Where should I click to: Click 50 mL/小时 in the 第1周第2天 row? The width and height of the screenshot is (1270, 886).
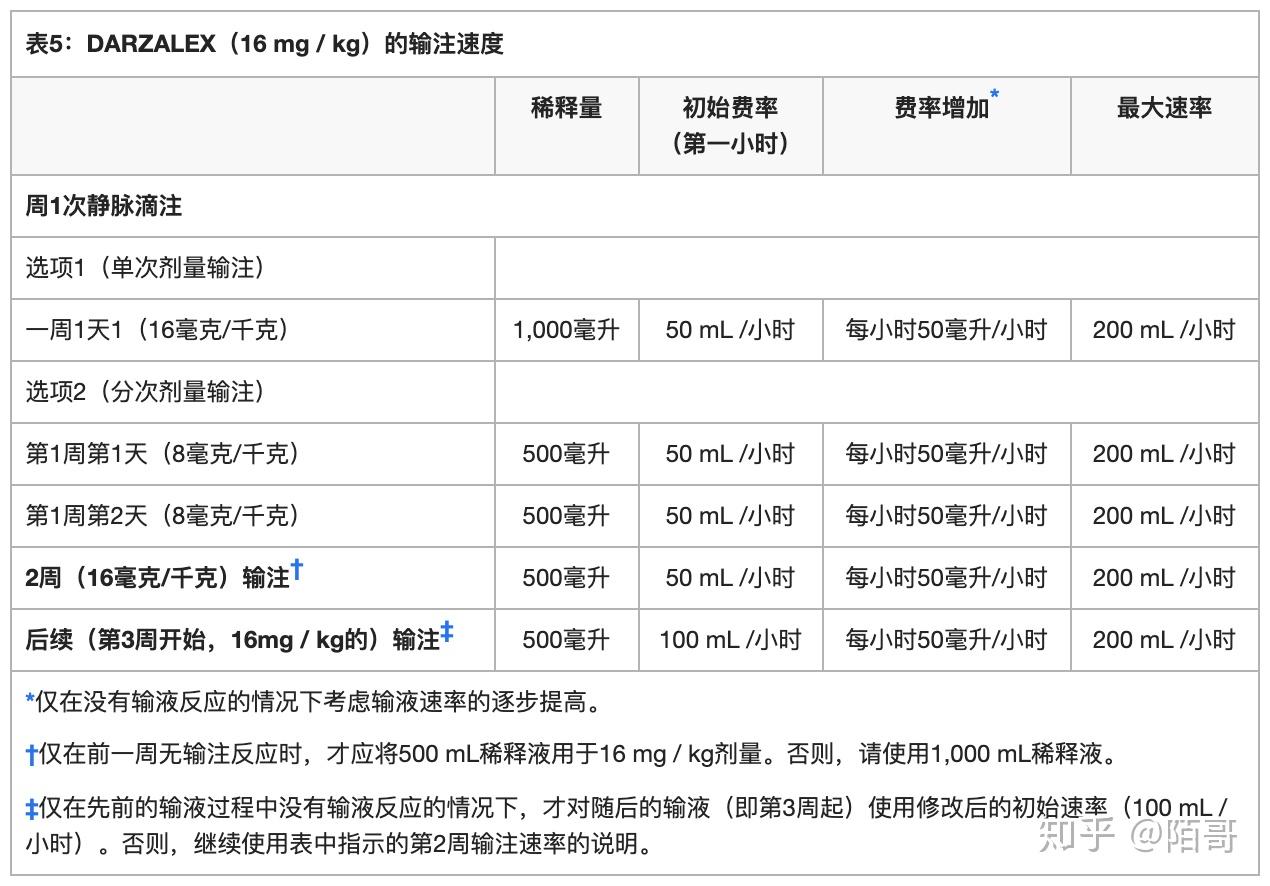[x=730, y=516]
